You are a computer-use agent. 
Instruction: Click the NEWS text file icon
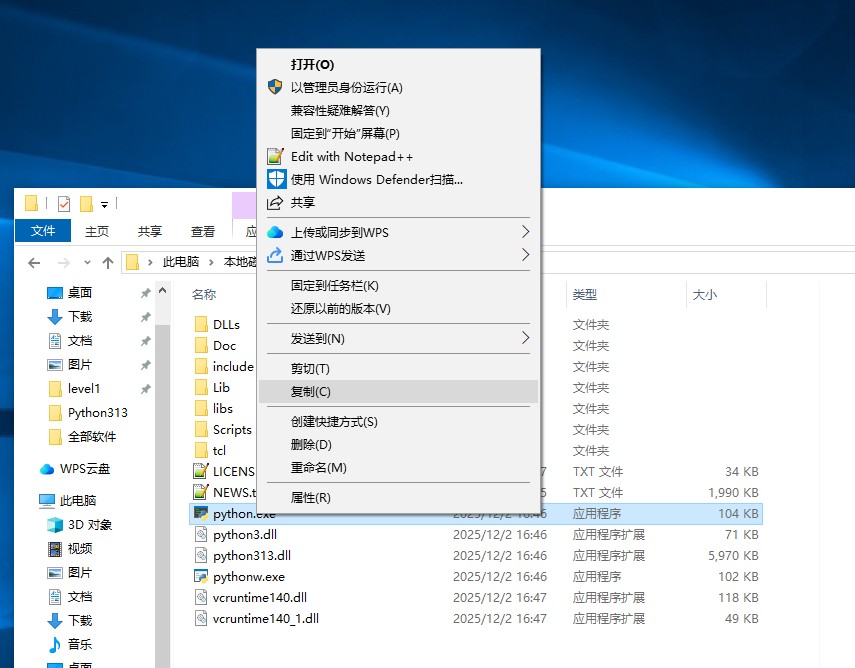[201, 492]
